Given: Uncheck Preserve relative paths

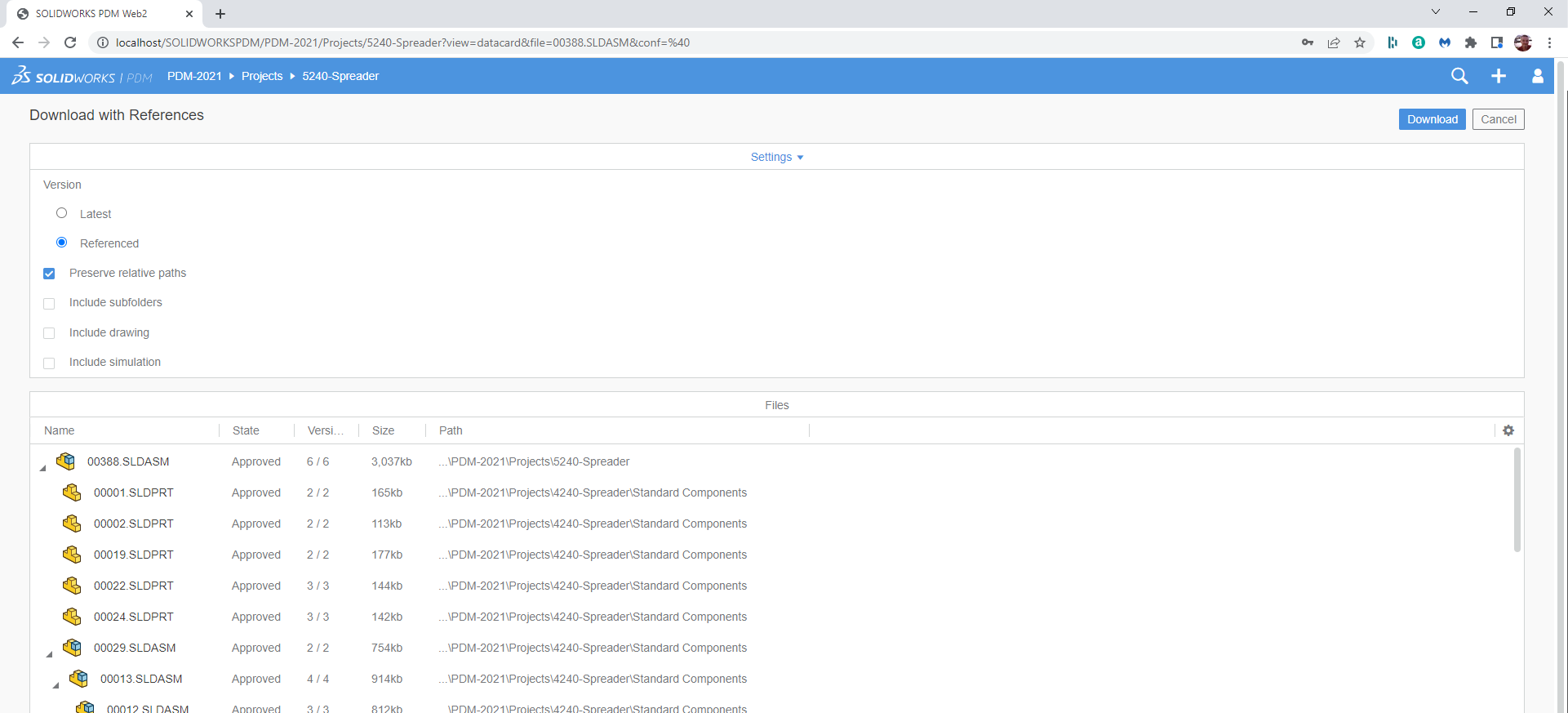Looking at the screenshot, I should point(49,274).
